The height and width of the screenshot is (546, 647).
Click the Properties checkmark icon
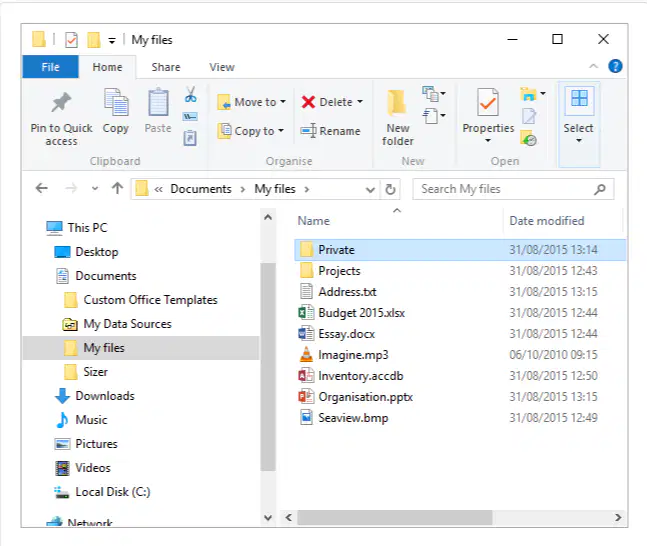[488, 102]
